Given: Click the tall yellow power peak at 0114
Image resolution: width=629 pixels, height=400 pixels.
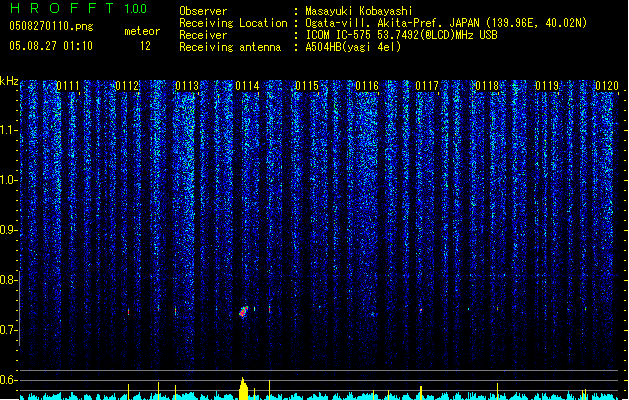Looking at the screenshot, I should (243, 388).
